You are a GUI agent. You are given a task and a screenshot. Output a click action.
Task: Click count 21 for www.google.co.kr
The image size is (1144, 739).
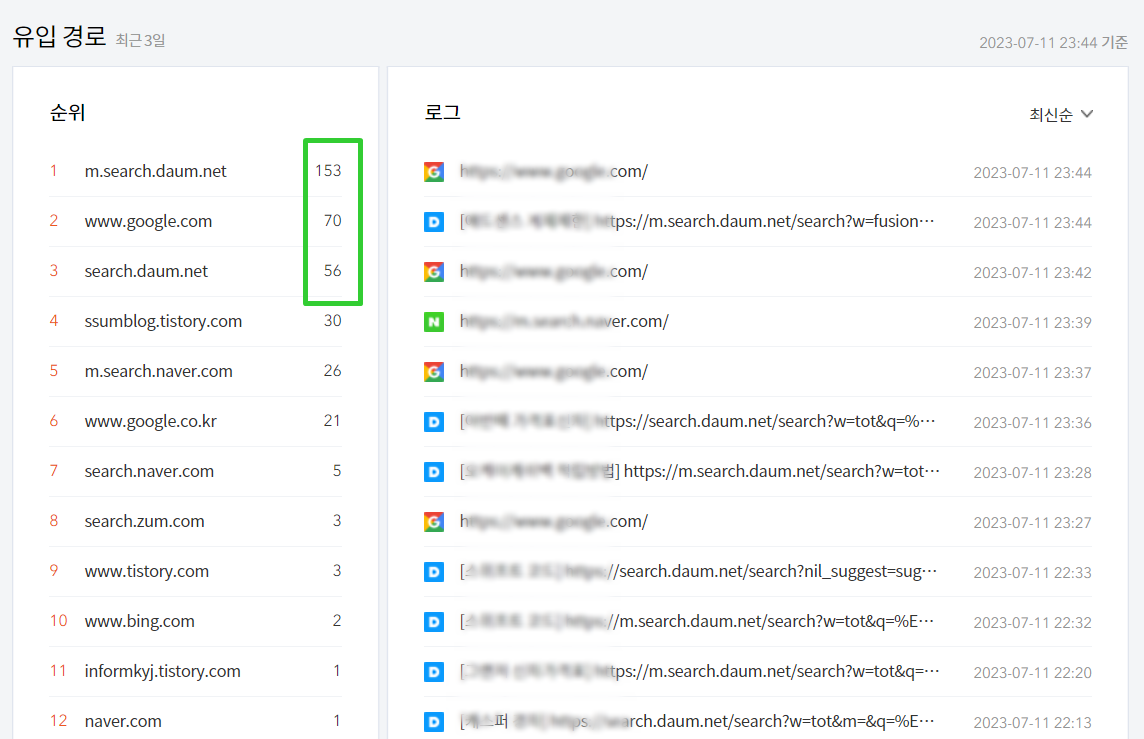(332, 420)
